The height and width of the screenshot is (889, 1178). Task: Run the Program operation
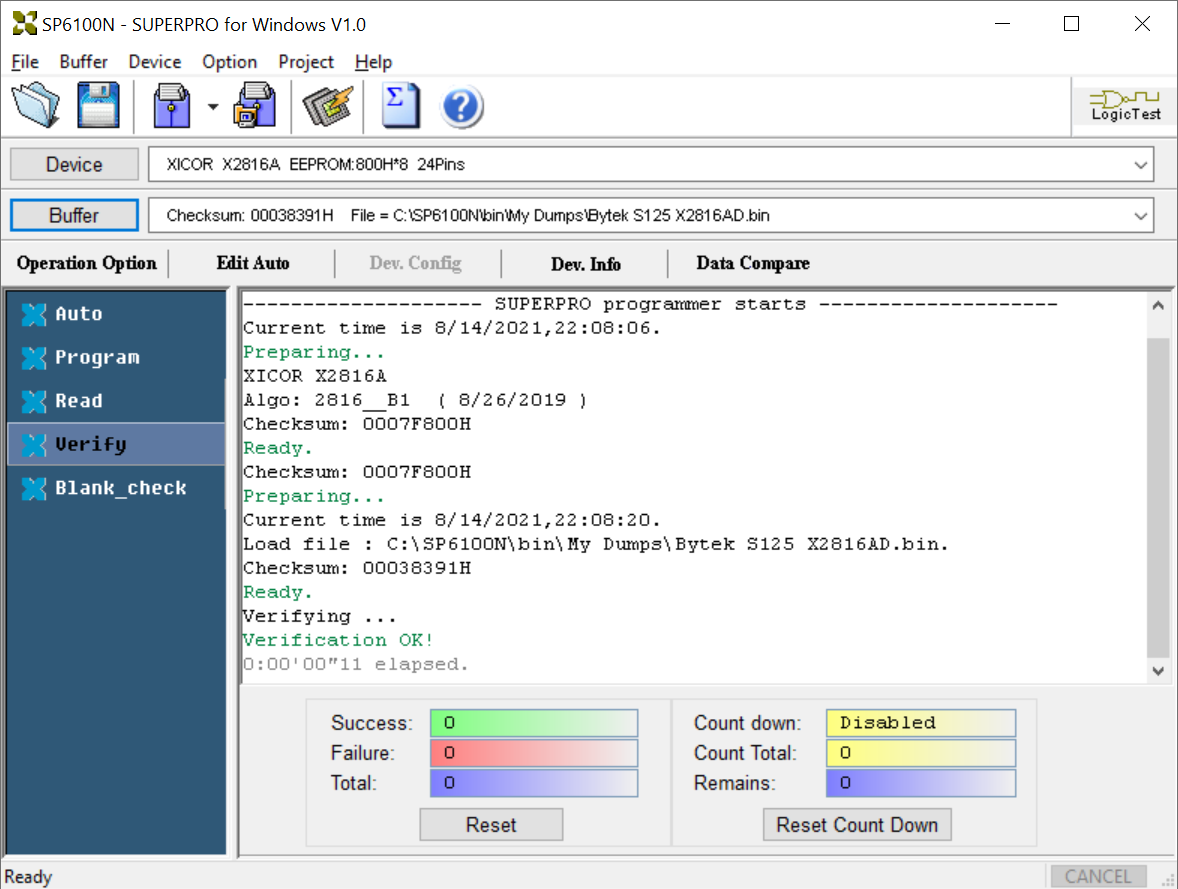point(116,358)
